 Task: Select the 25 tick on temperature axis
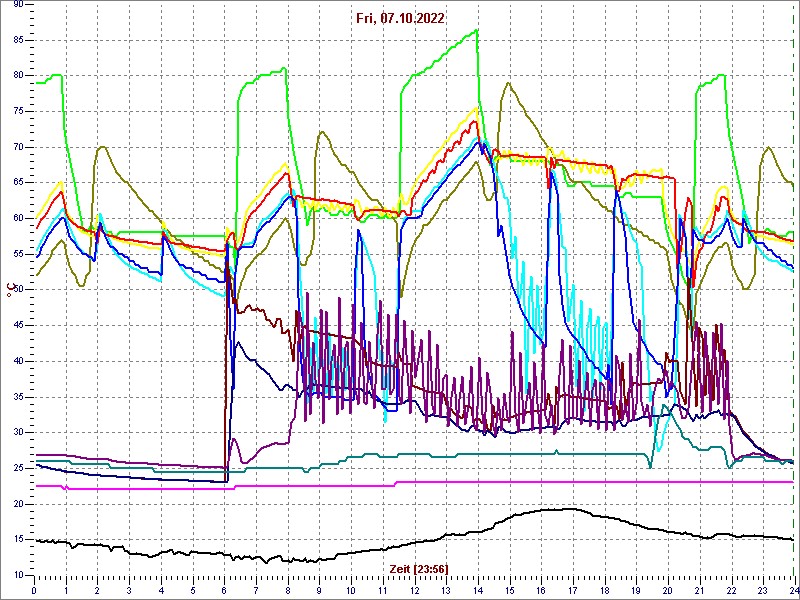click(18, 468)
